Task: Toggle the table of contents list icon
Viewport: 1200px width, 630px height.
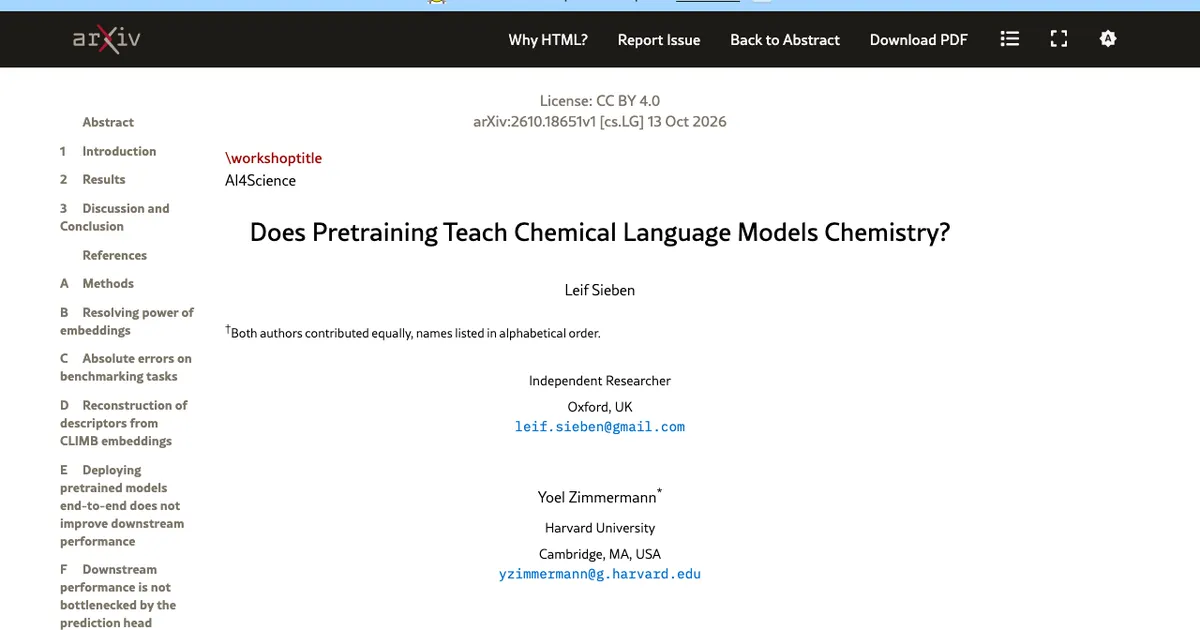Action: [x=1010, y=39]
